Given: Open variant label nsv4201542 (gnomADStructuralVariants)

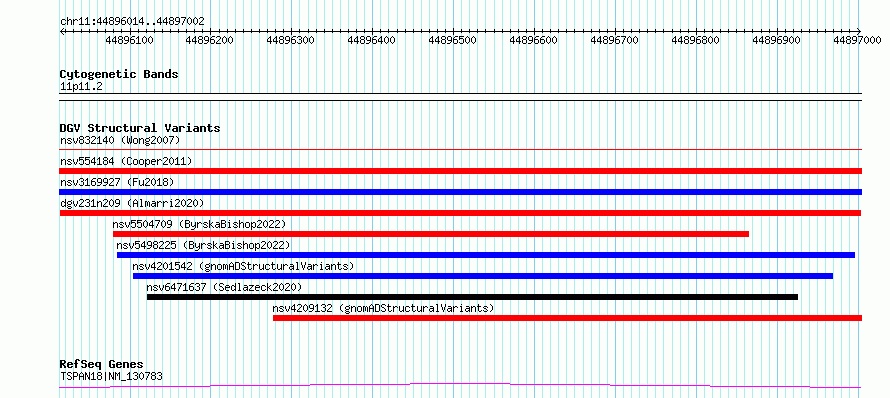Looking at the screenshot, I should [244, 266].
